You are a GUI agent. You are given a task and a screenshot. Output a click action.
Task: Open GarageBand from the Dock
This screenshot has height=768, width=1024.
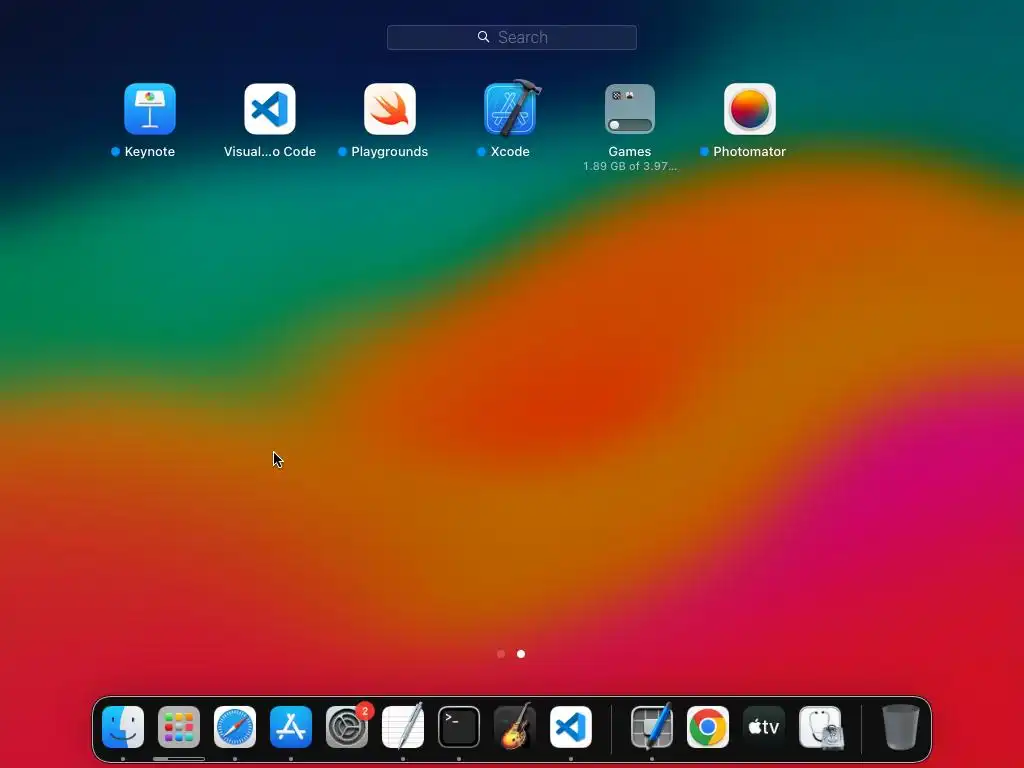click(515, 727)
